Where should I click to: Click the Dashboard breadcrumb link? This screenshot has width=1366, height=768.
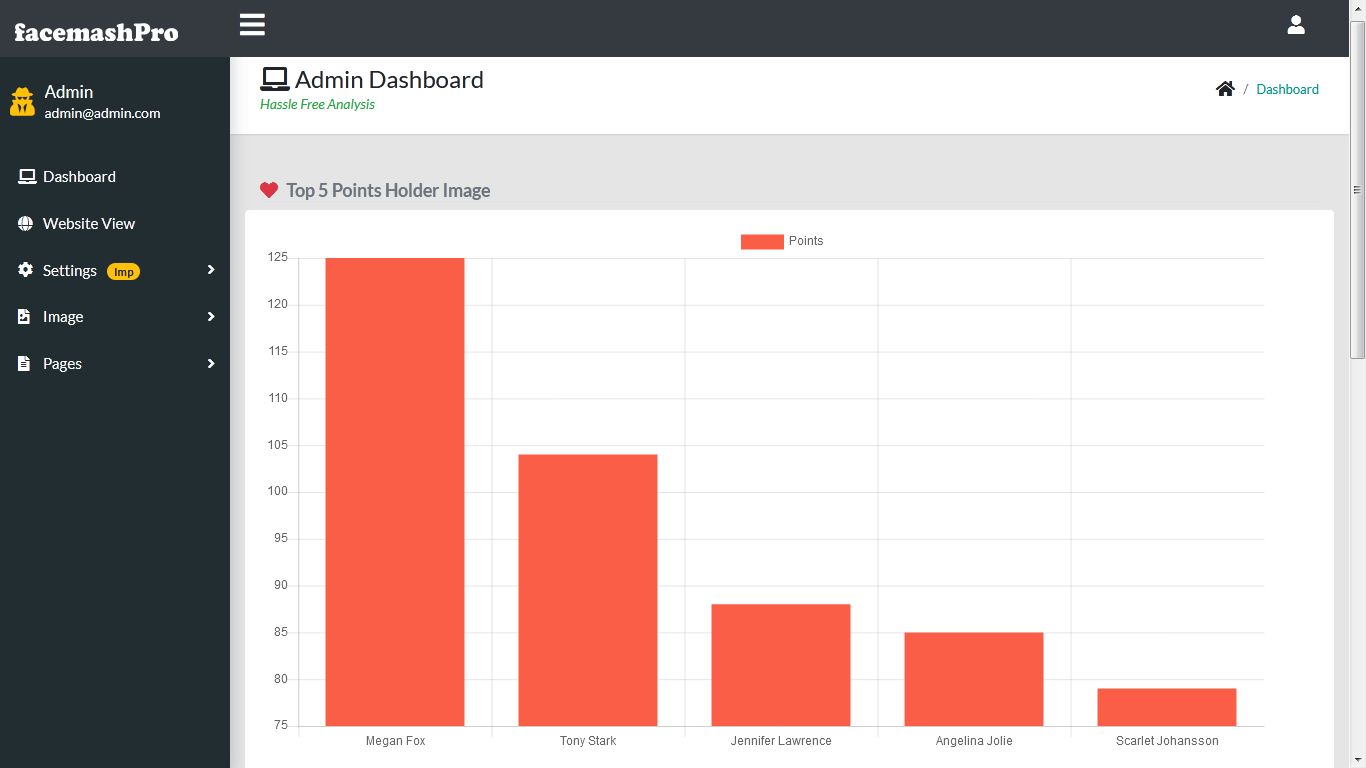1287,89
